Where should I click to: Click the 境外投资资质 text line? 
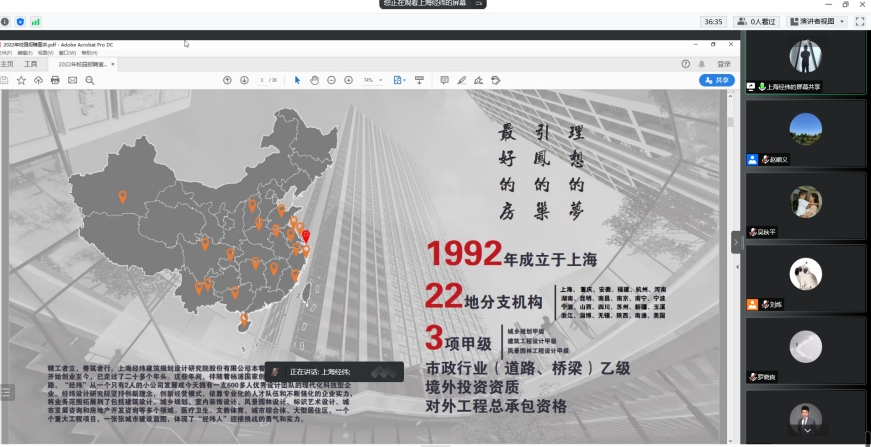[x=472, y=386]
